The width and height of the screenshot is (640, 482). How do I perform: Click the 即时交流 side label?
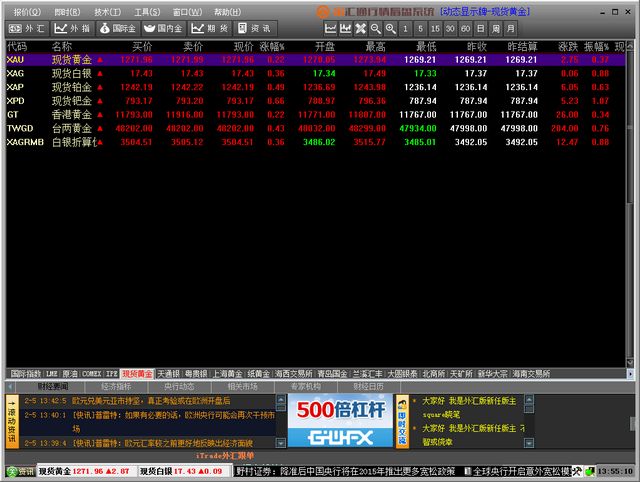[402, 421]
